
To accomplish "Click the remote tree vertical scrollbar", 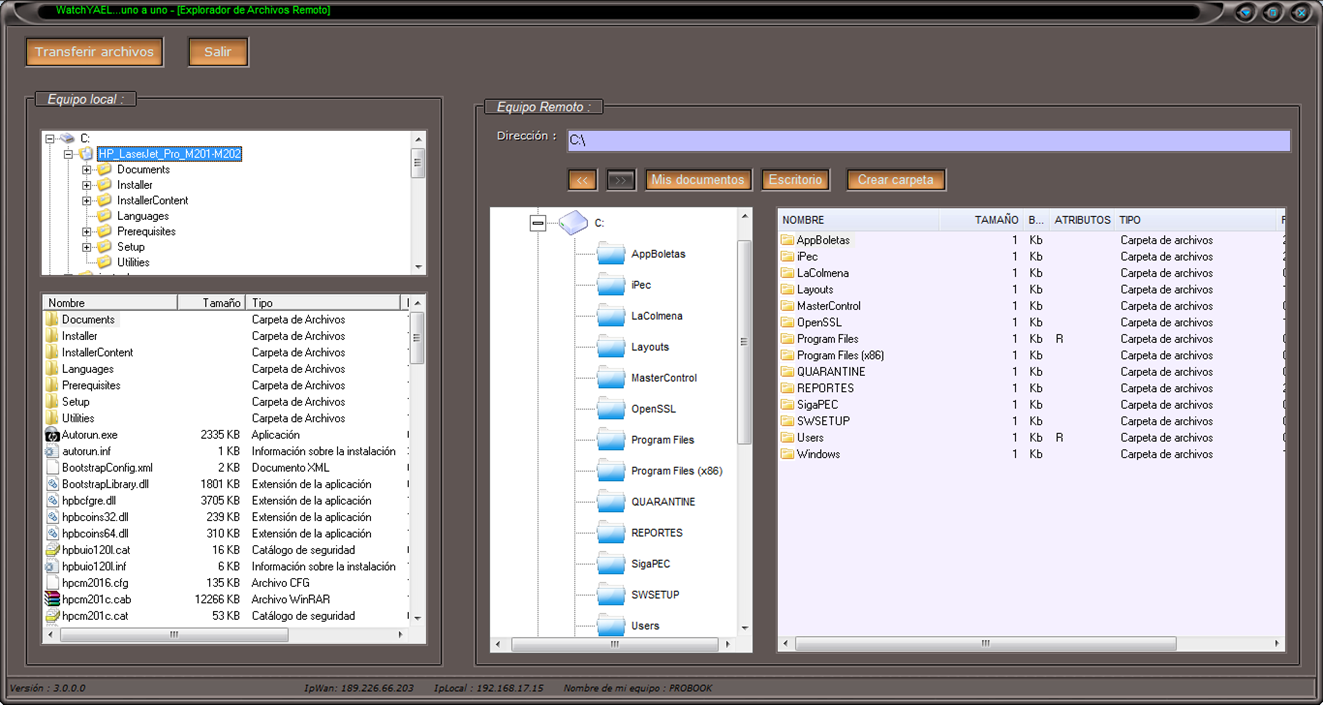I will pos(744,340).
